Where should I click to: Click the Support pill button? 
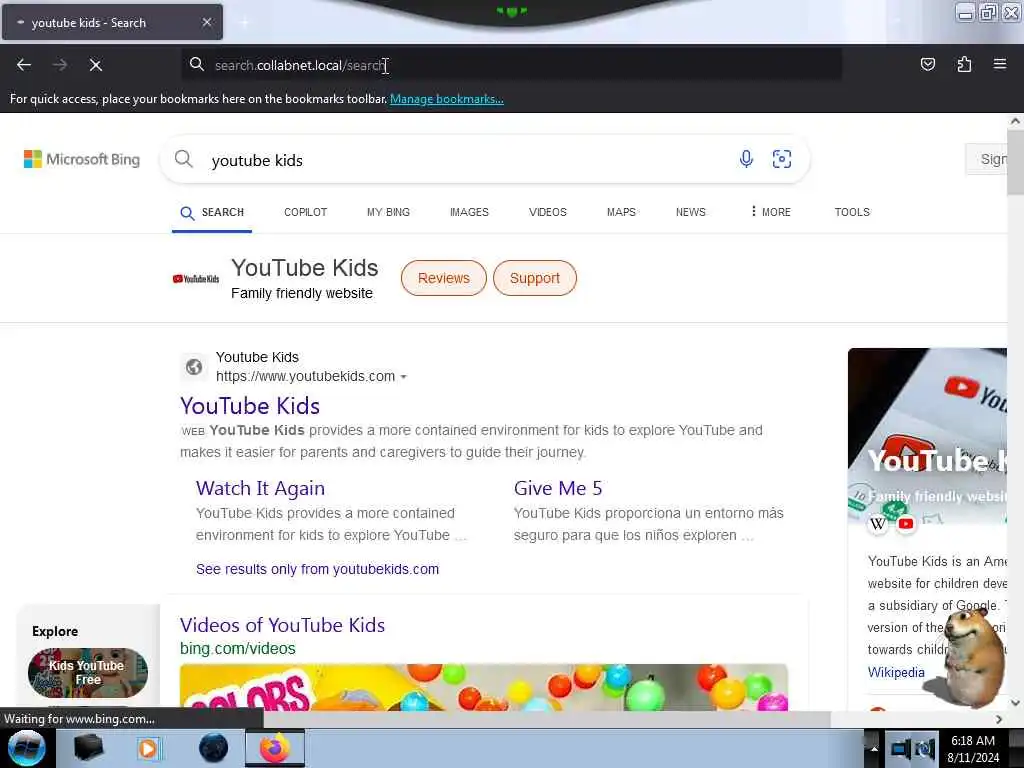tap(535, 278)
